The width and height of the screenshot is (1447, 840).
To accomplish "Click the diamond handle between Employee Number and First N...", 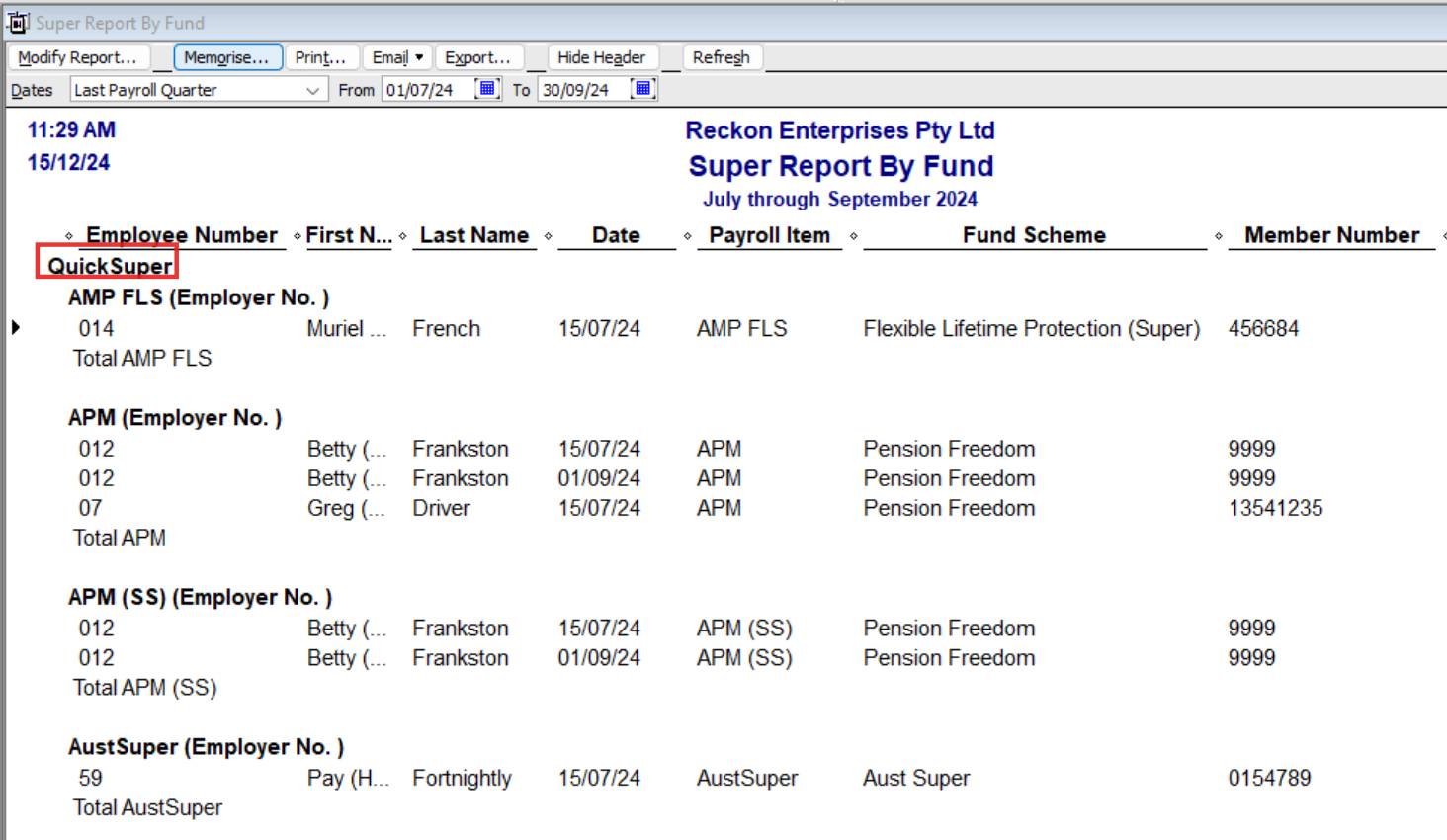I will tap(298, 236).
